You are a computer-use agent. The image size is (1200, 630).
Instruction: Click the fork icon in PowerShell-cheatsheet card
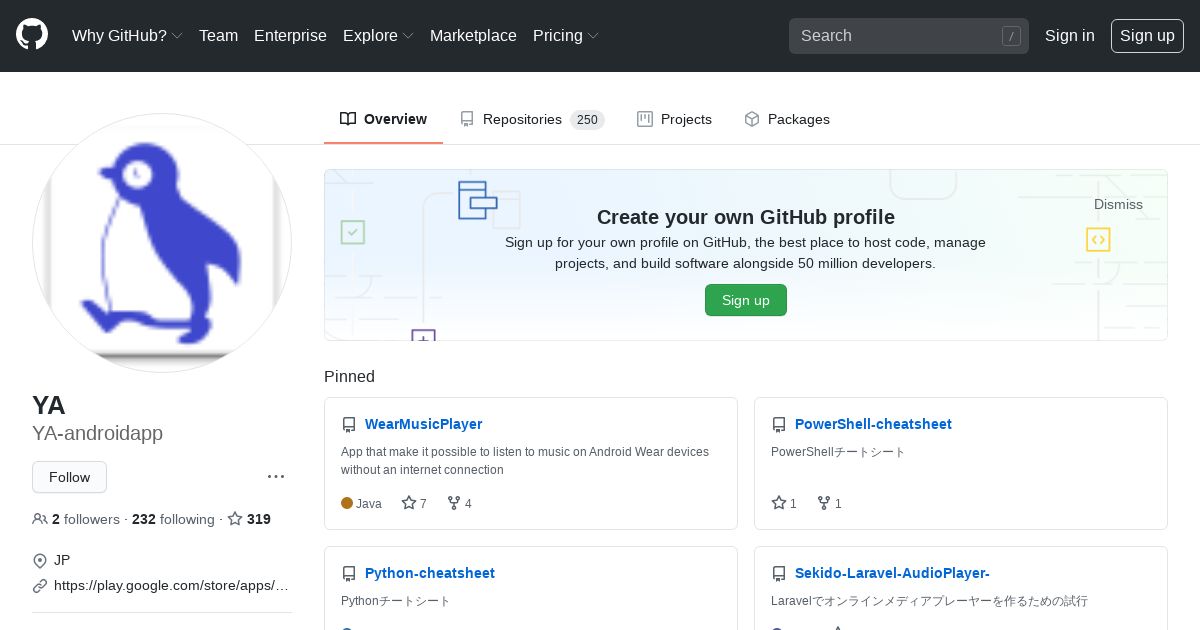point(824,503)
